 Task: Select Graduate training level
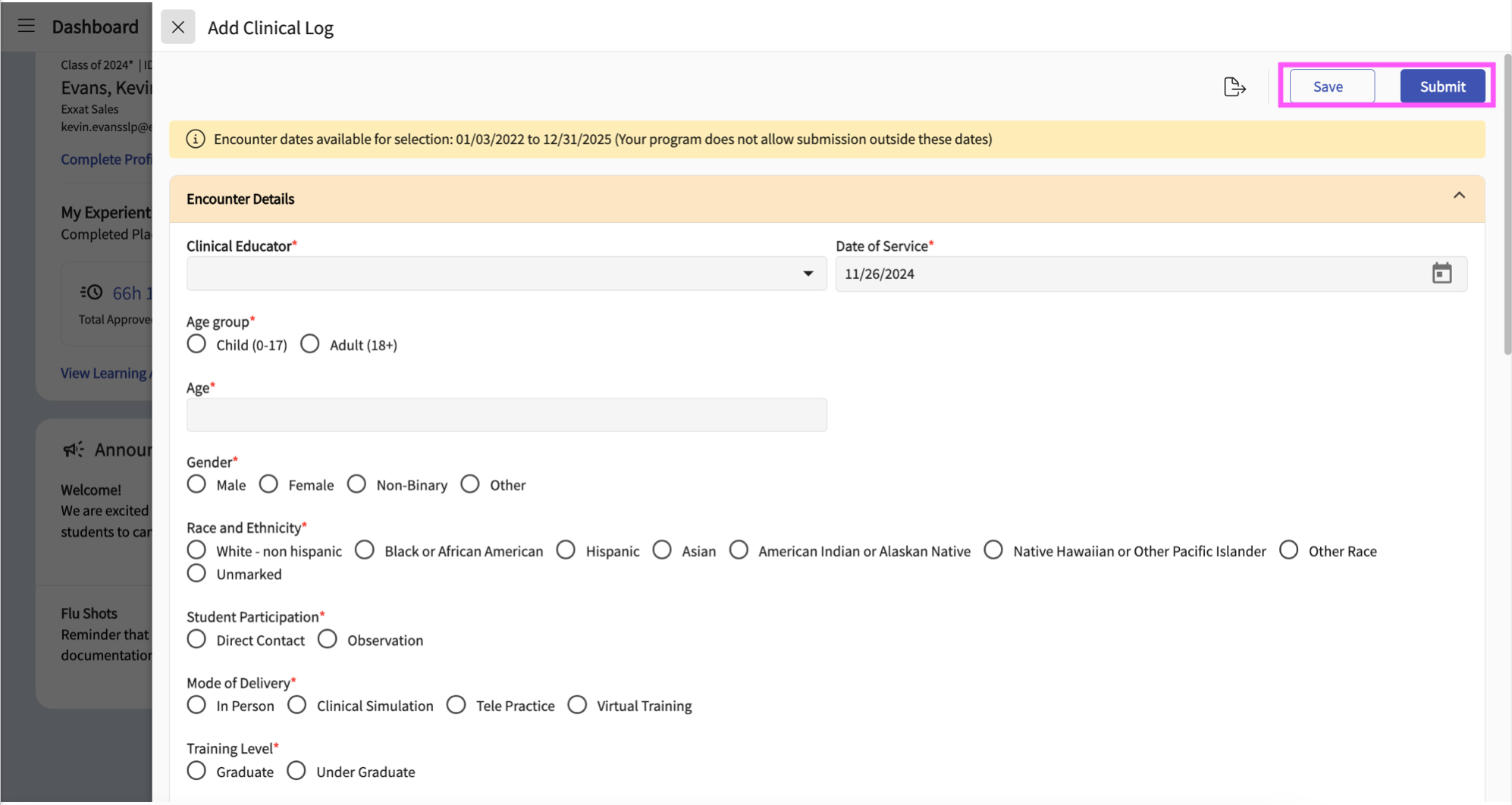click(196, 771)
